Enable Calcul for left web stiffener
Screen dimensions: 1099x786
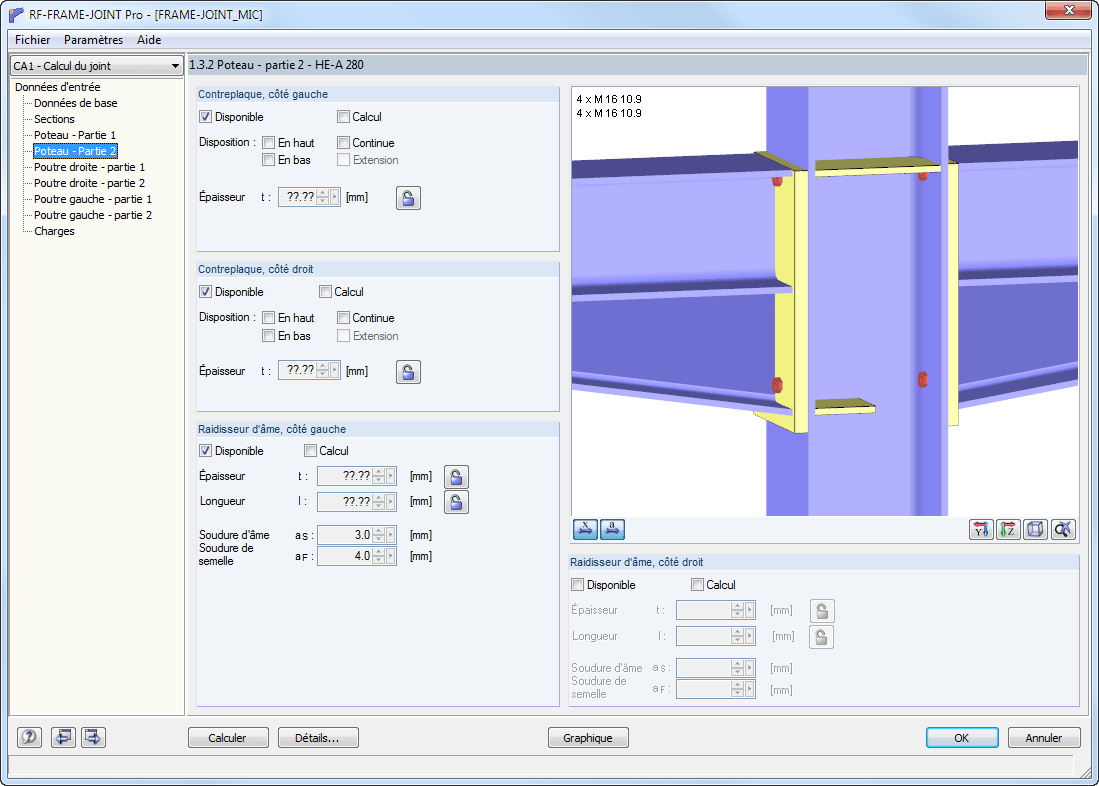[x=310, y=451]
